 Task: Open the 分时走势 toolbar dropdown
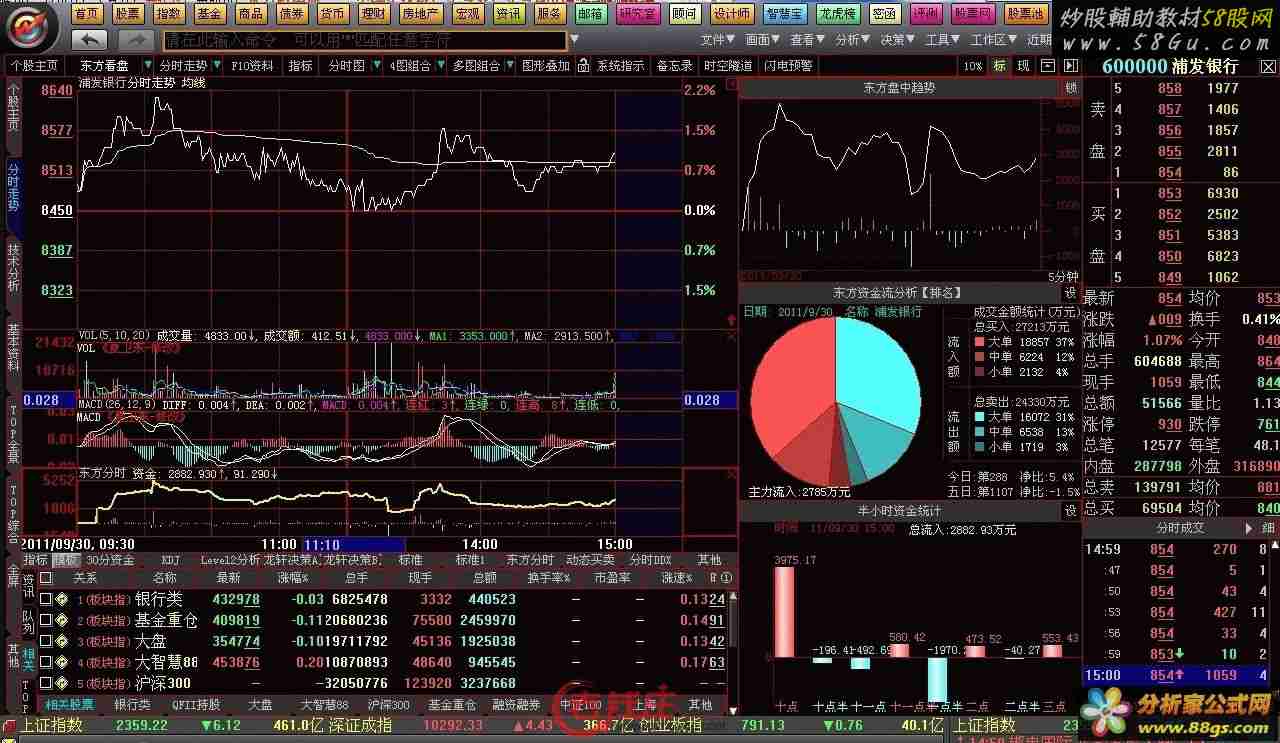[x=217, y=66]
